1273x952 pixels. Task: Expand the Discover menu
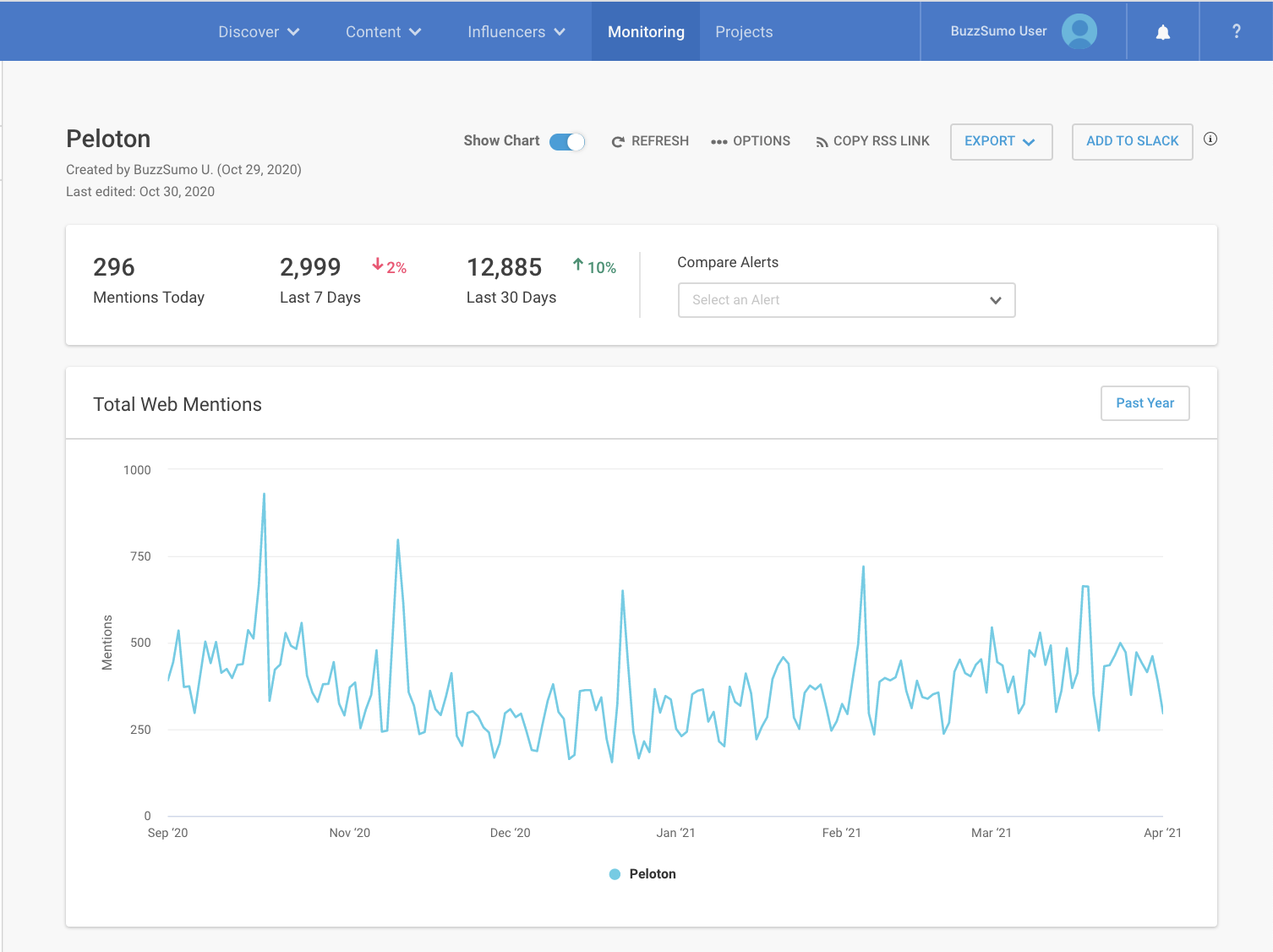coord(259,31)
